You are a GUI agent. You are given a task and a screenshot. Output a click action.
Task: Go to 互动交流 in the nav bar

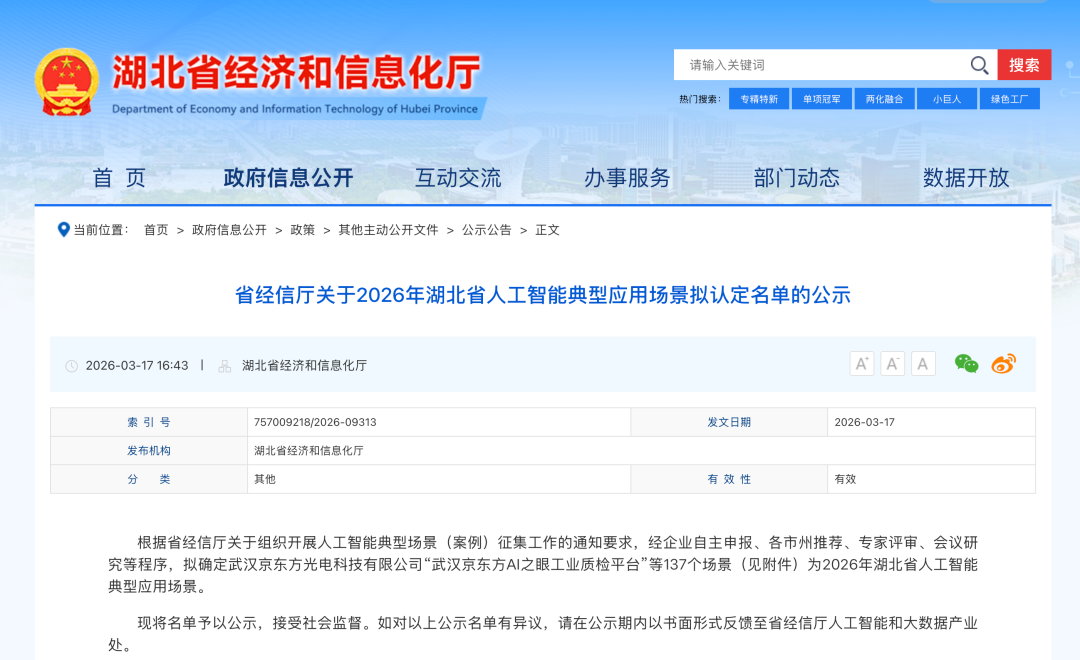pos(458,178)
